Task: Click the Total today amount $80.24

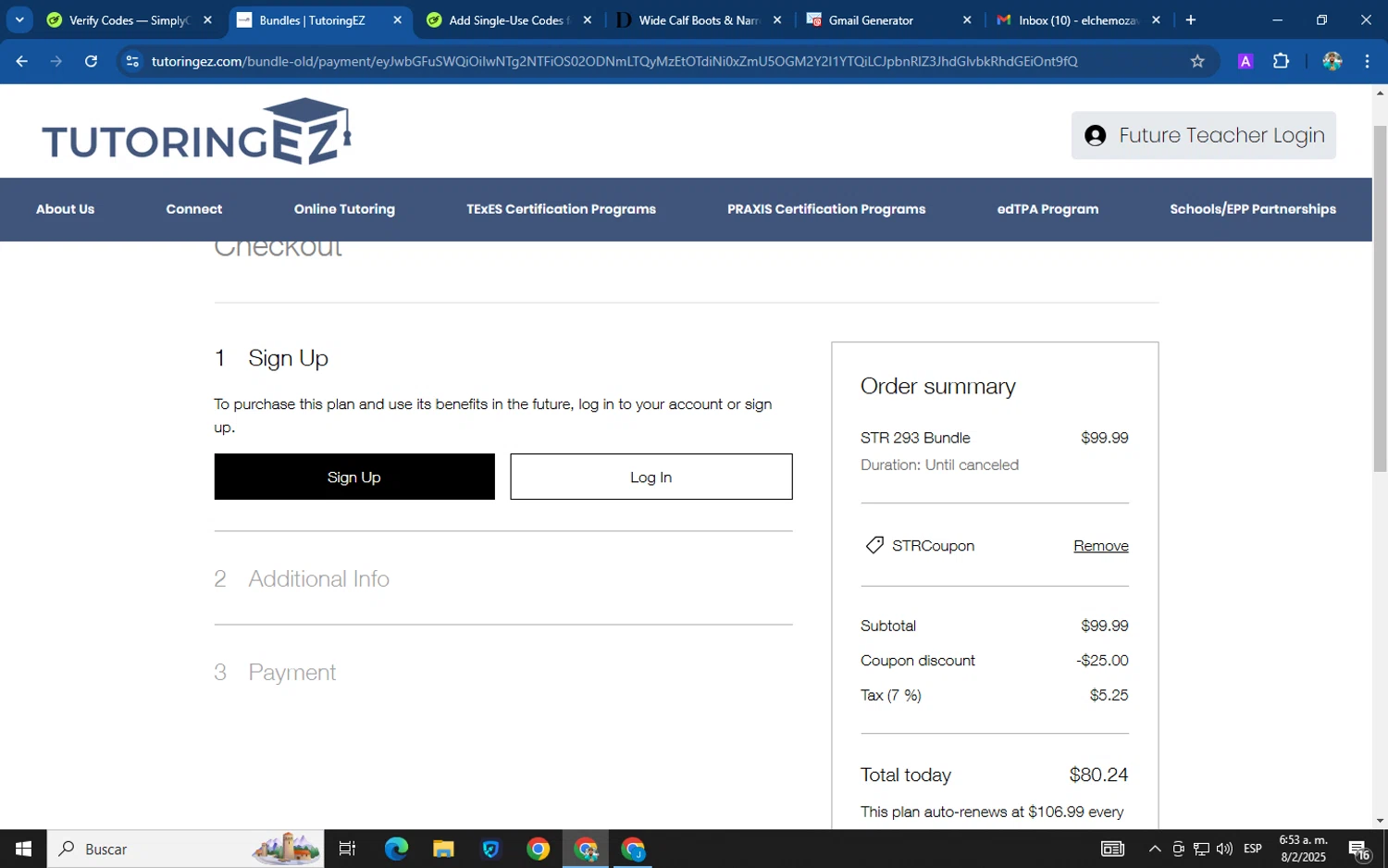Action: [x=1098, y=775]
